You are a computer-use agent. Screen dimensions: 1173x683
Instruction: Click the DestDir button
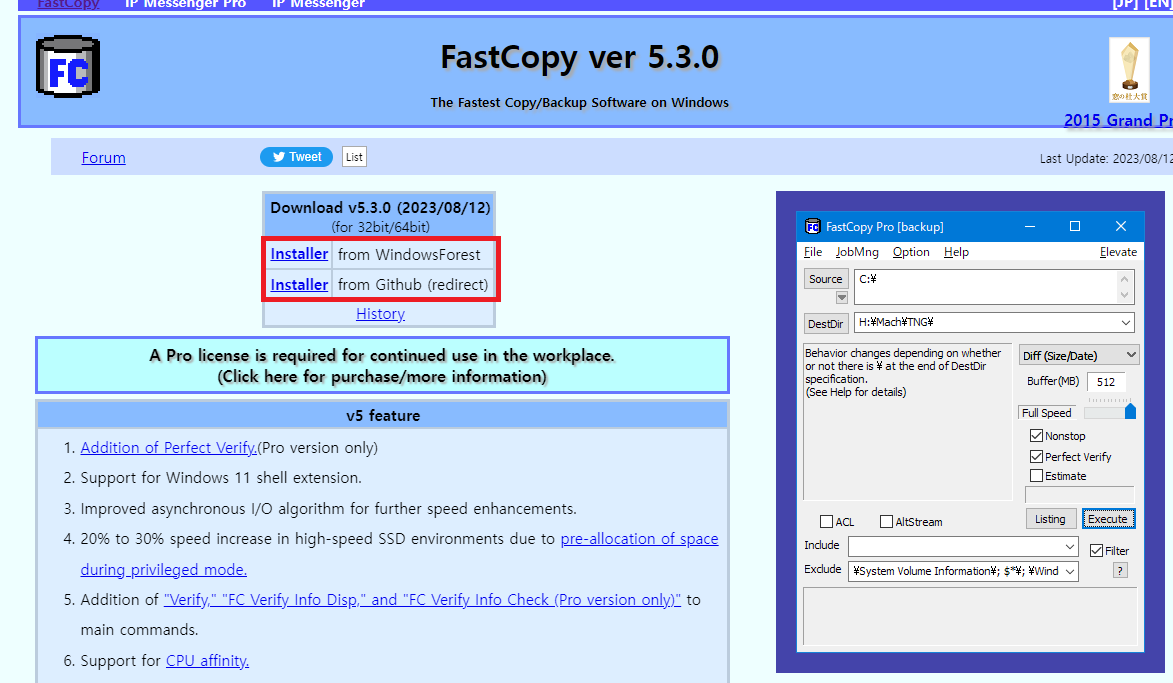826,324
